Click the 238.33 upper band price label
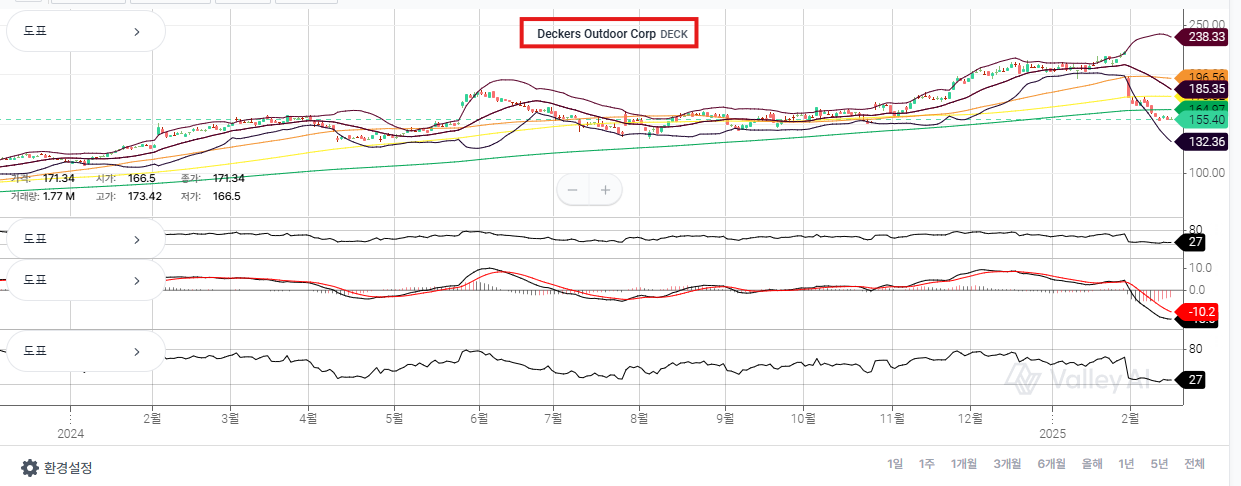This screenshot has height=486, width=1241. tap(1206, 37)
